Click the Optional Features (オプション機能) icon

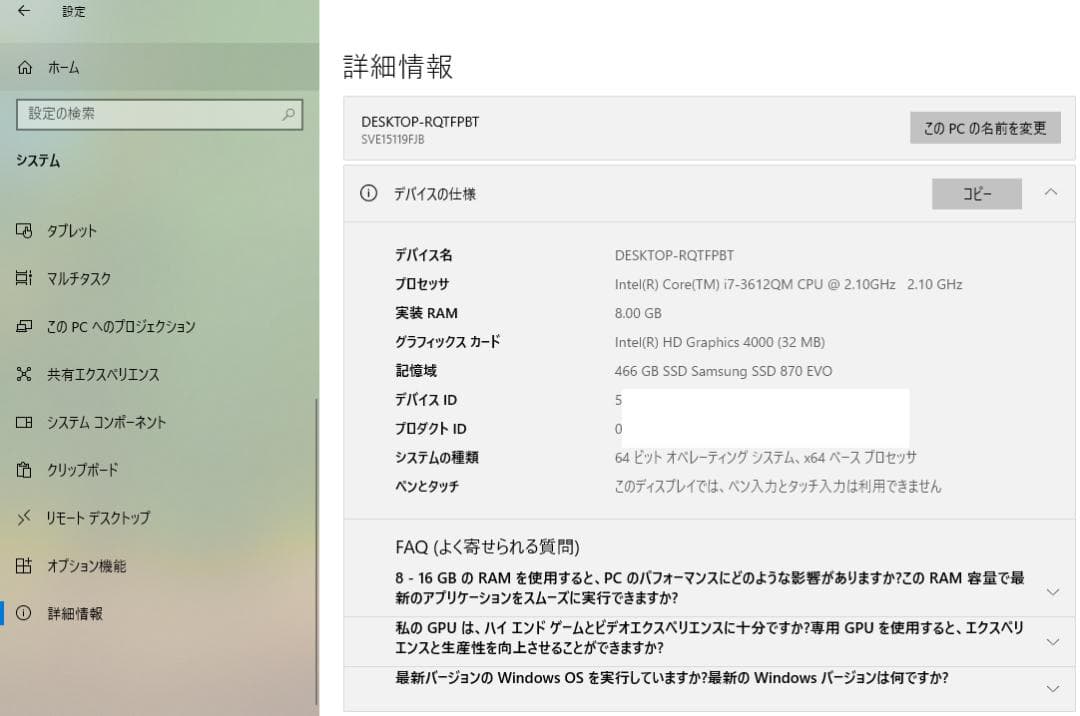[x=24, y=566]
